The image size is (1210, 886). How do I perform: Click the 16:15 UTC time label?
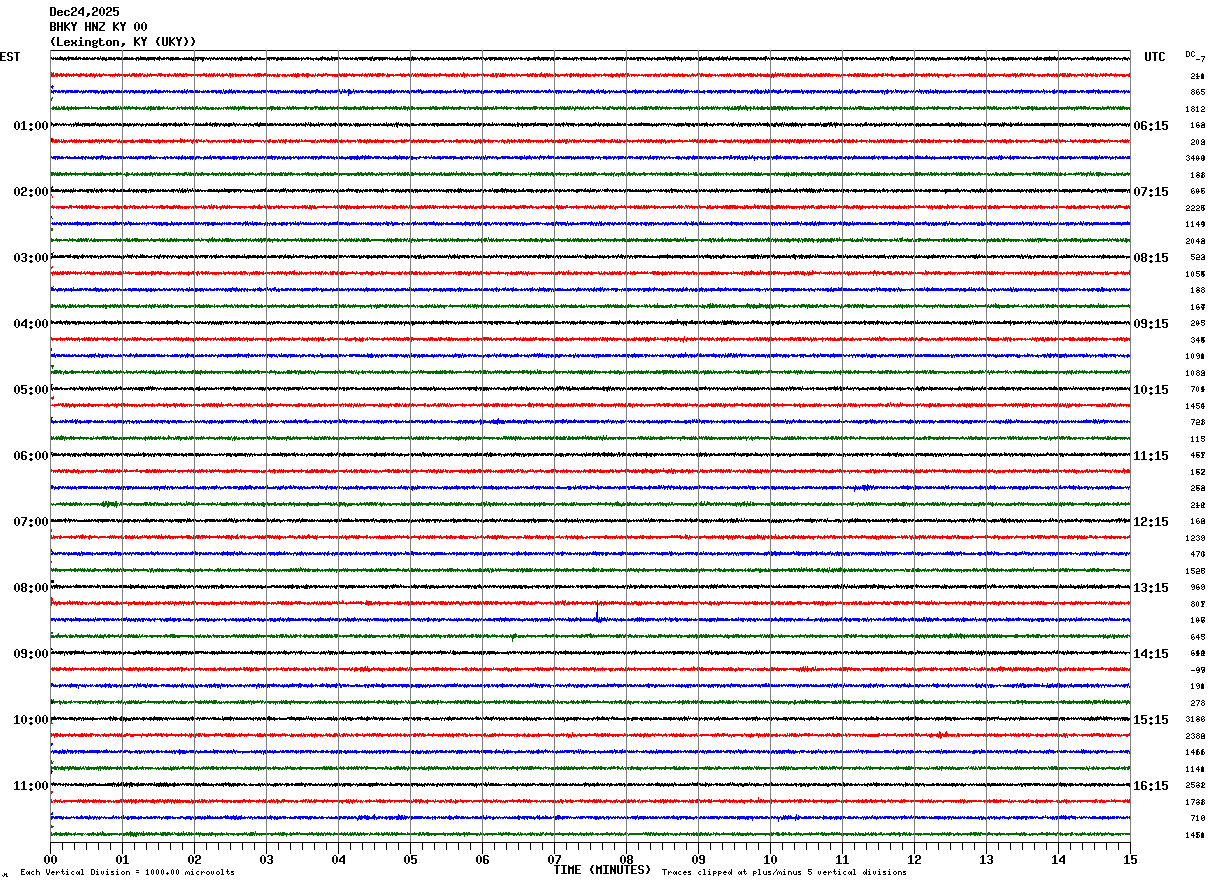(x=1151, y=786)
